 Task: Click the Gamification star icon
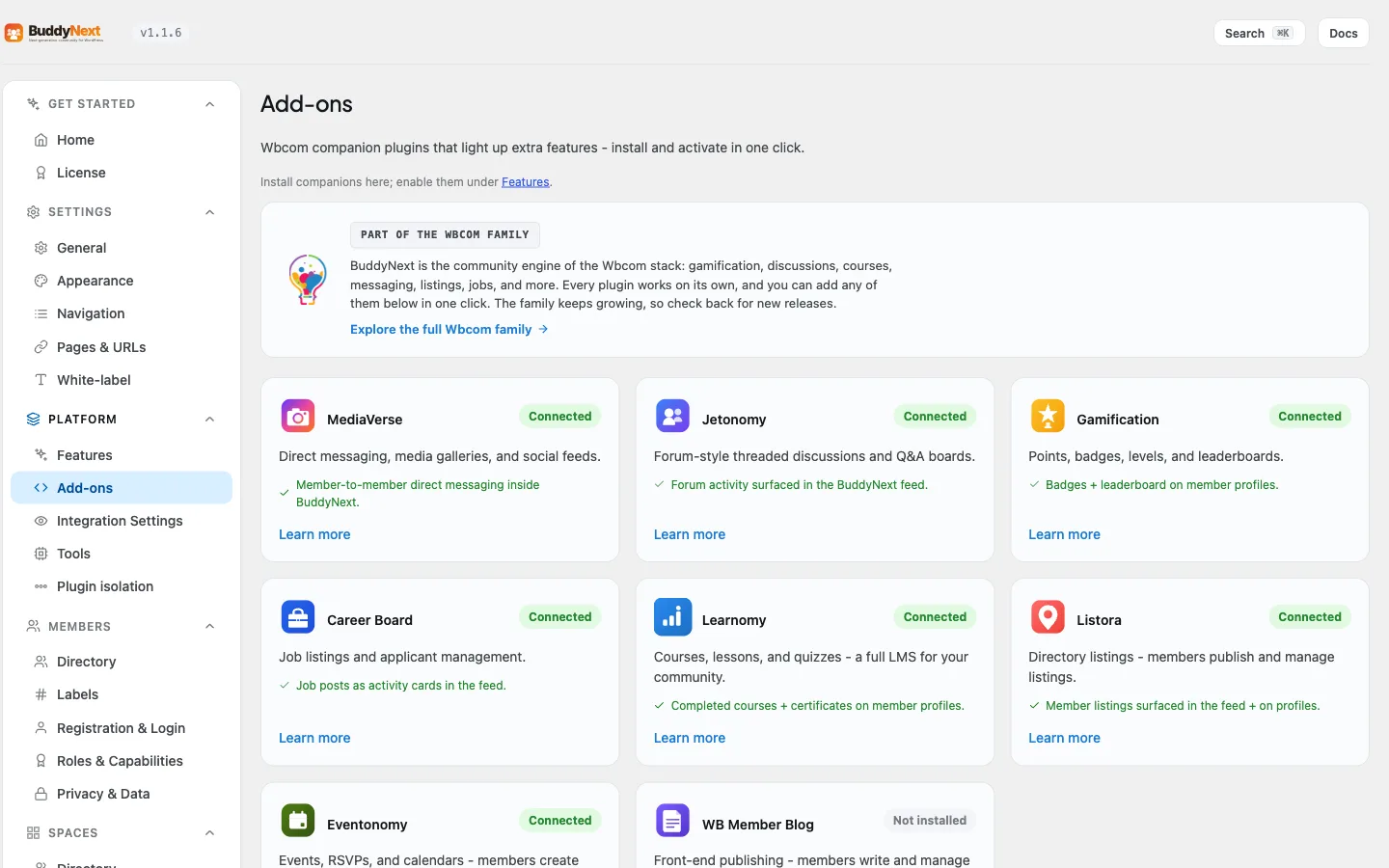[x=1048, y=416]
